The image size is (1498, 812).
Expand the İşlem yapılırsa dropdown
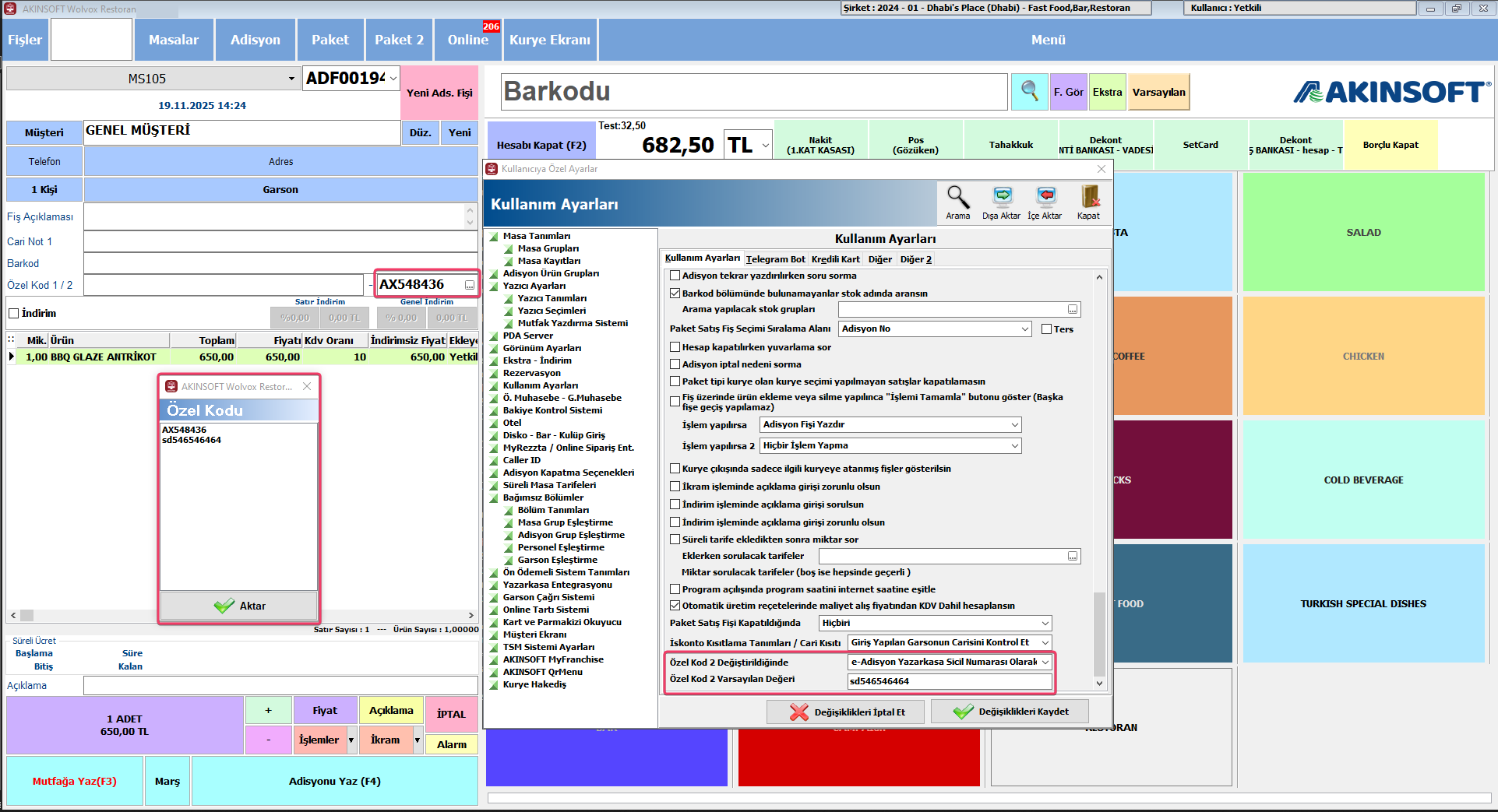(x=1014, y=425)
